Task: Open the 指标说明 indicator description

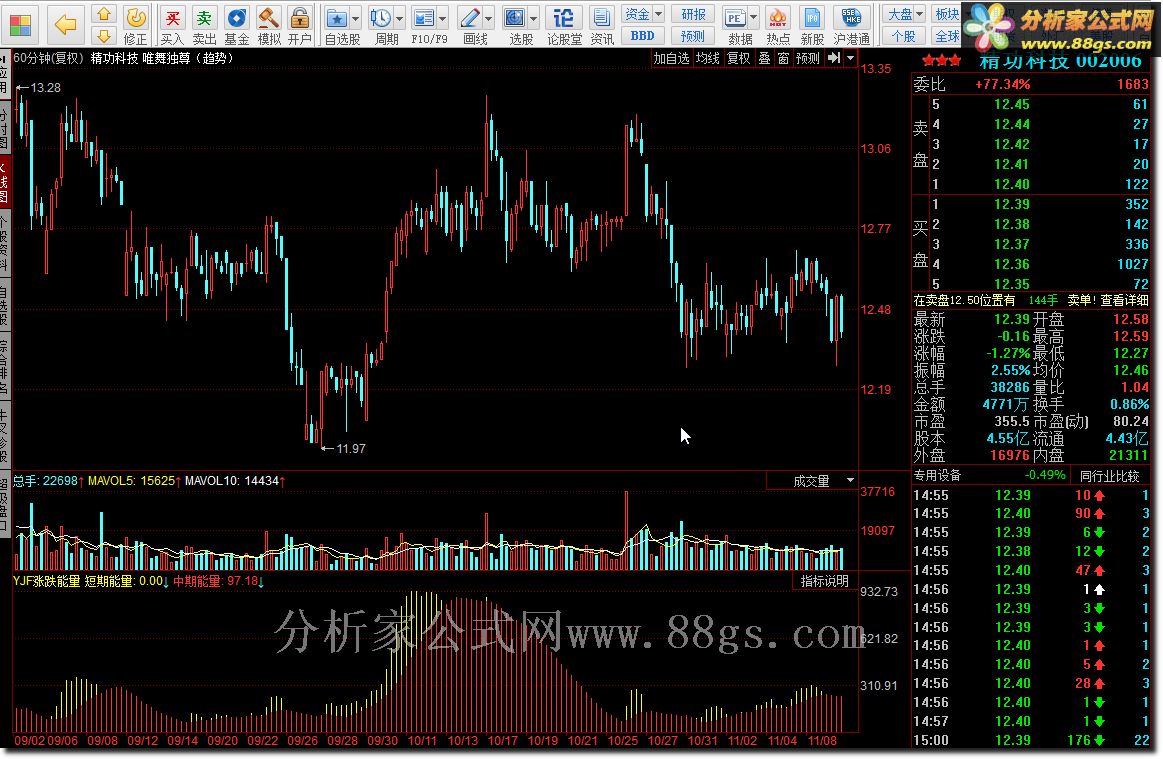Action: pyautogui.click(x=824, y=581)
